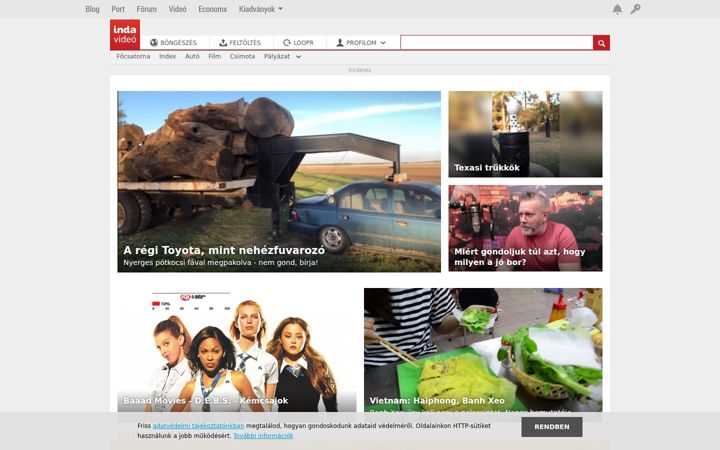Open the Toyota nehézfuvarozó video thumbnail
The image size is (720, 450).
279,181
